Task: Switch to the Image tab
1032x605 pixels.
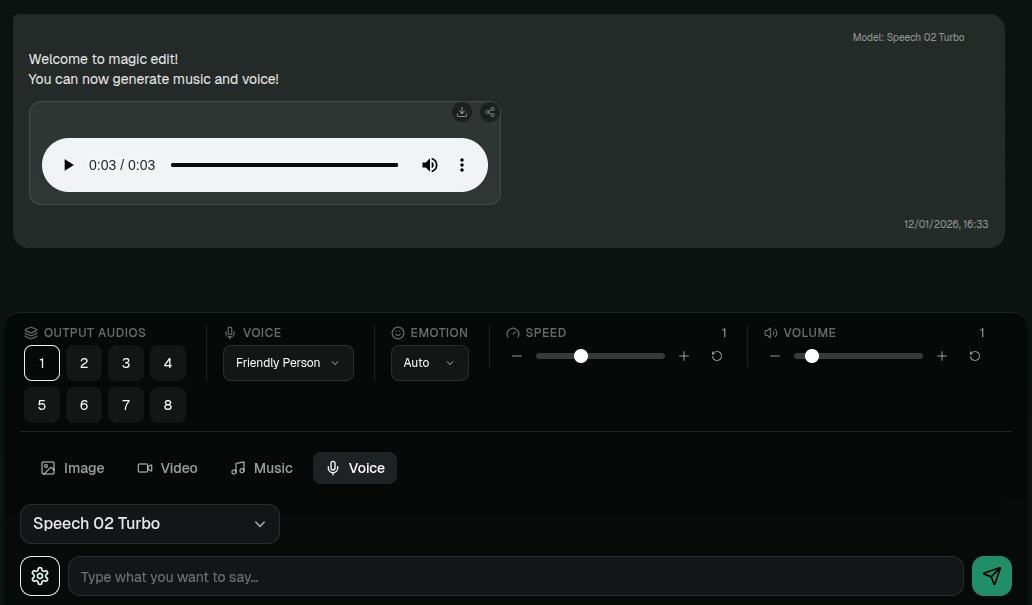Action: 72,468
